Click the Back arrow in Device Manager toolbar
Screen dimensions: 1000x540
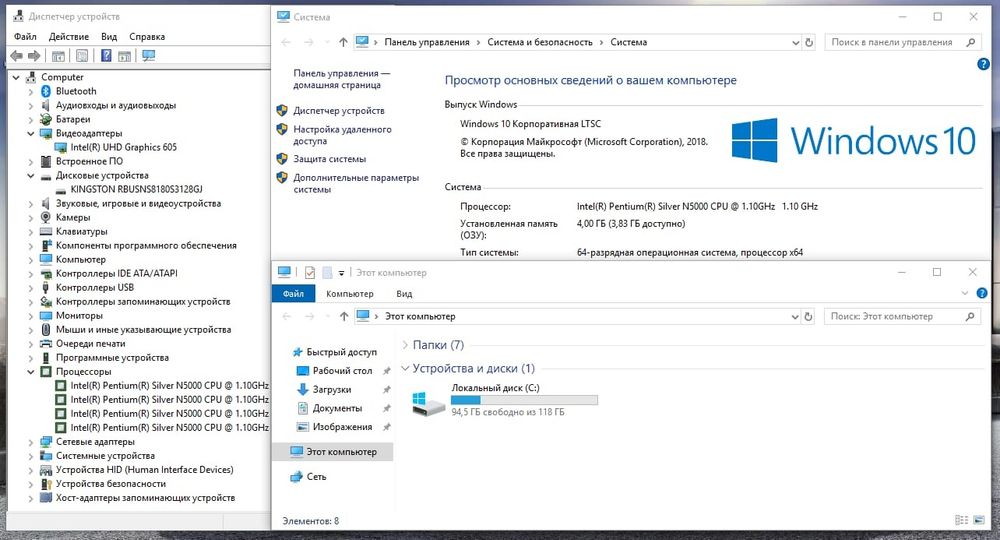[x=16, y=56]
